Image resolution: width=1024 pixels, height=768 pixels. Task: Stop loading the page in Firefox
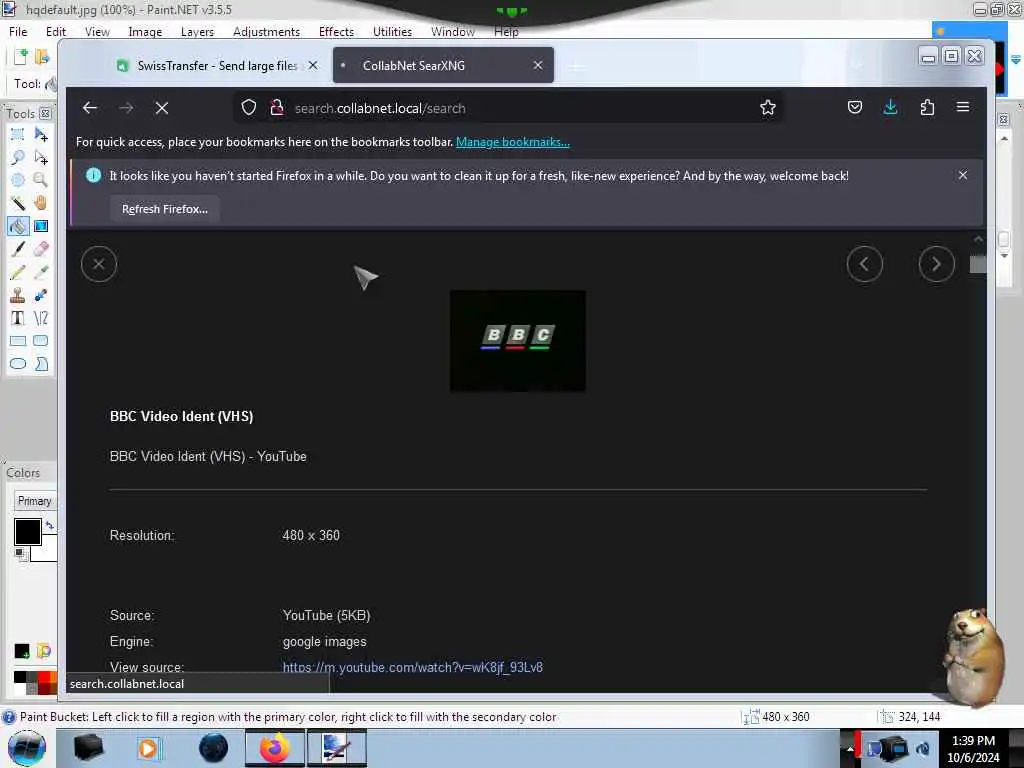click(162, 108)
